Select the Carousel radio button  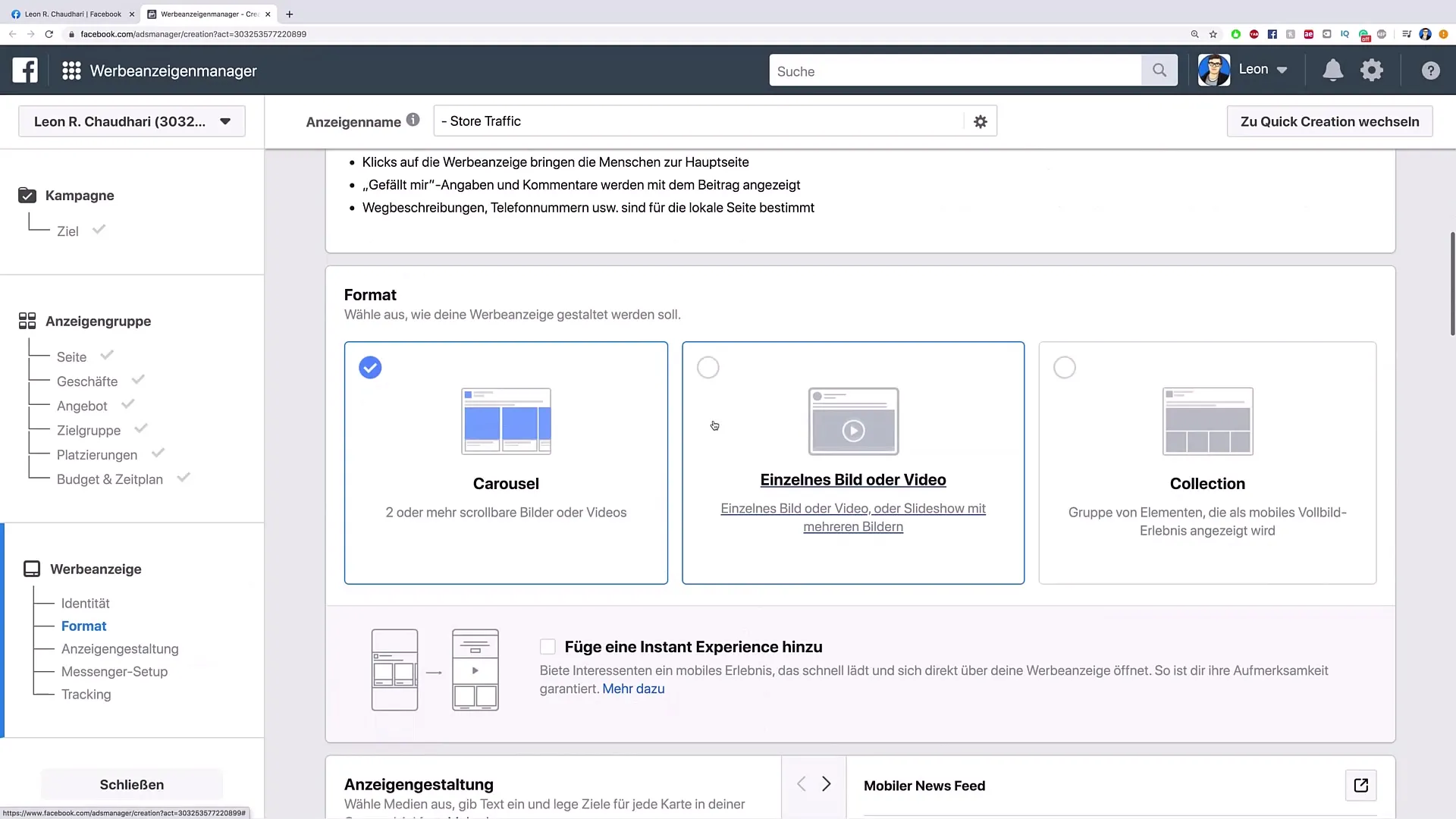(370, 367)
